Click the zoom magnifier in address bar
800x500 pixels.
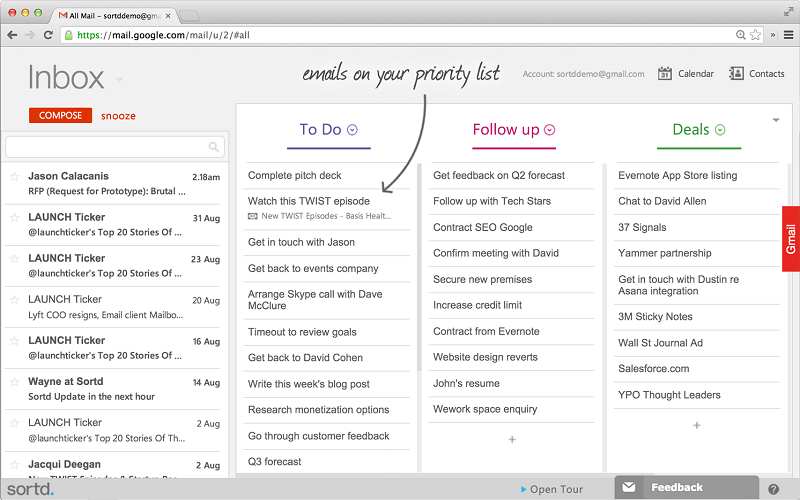pos(740,35)
